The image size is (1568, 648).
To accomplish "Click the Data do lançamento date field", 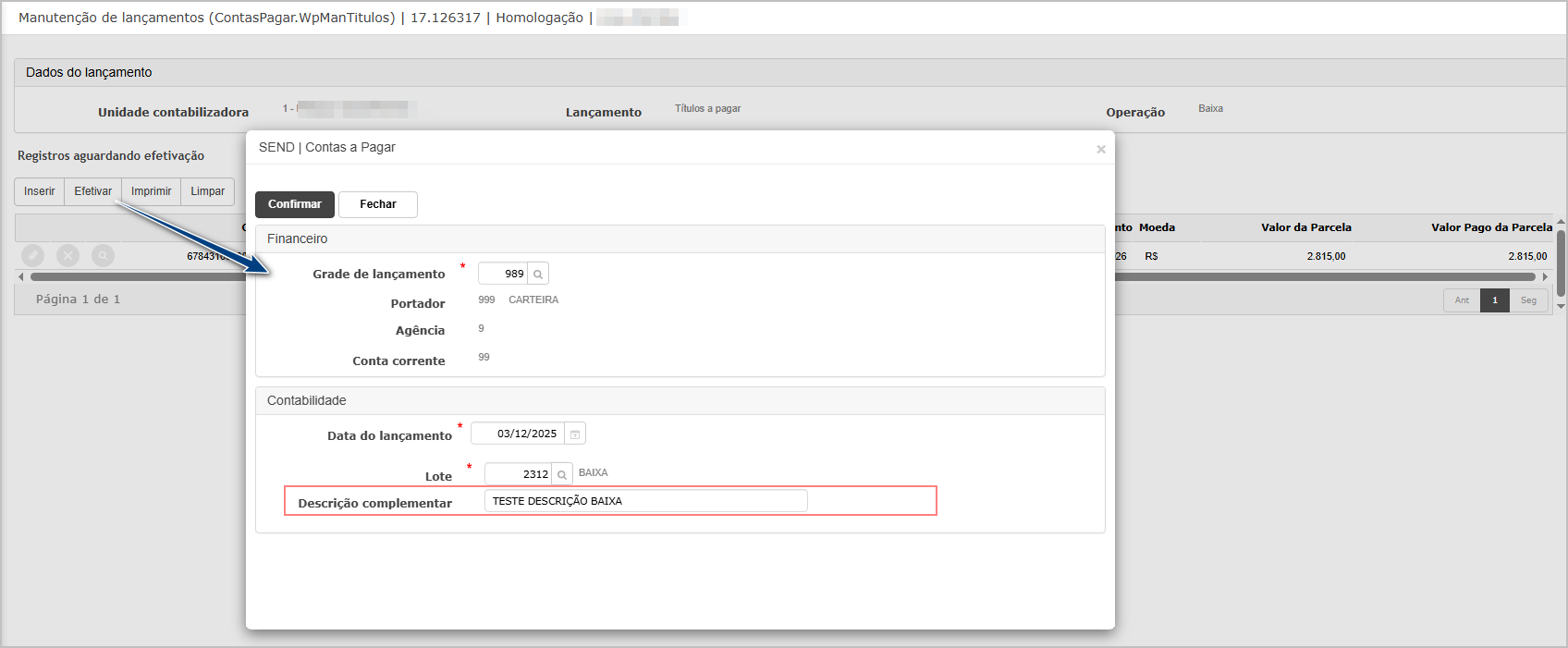I will pos(519,434).
